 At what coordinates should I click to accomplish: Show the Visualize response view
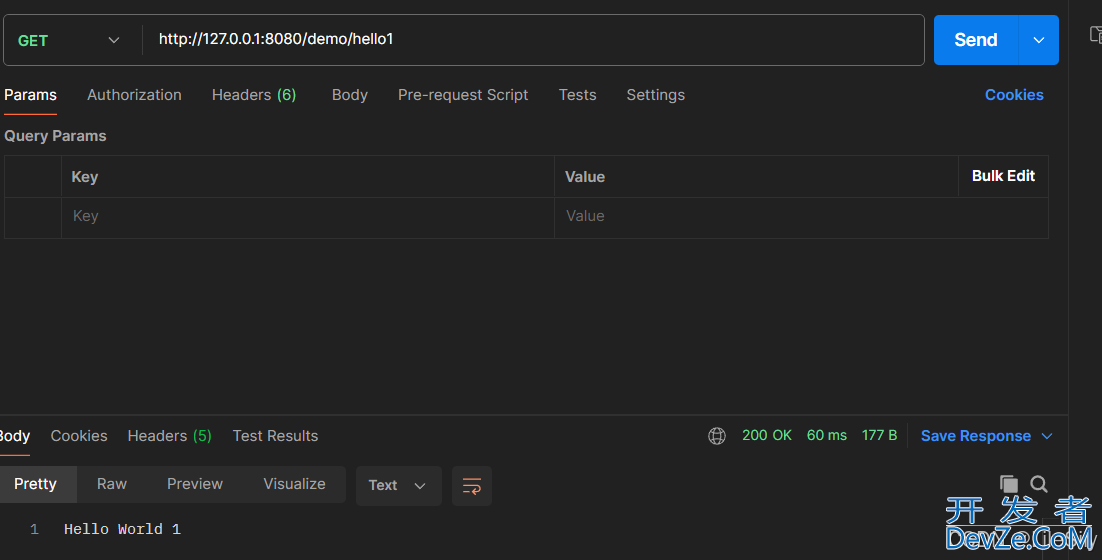(294, 484)
